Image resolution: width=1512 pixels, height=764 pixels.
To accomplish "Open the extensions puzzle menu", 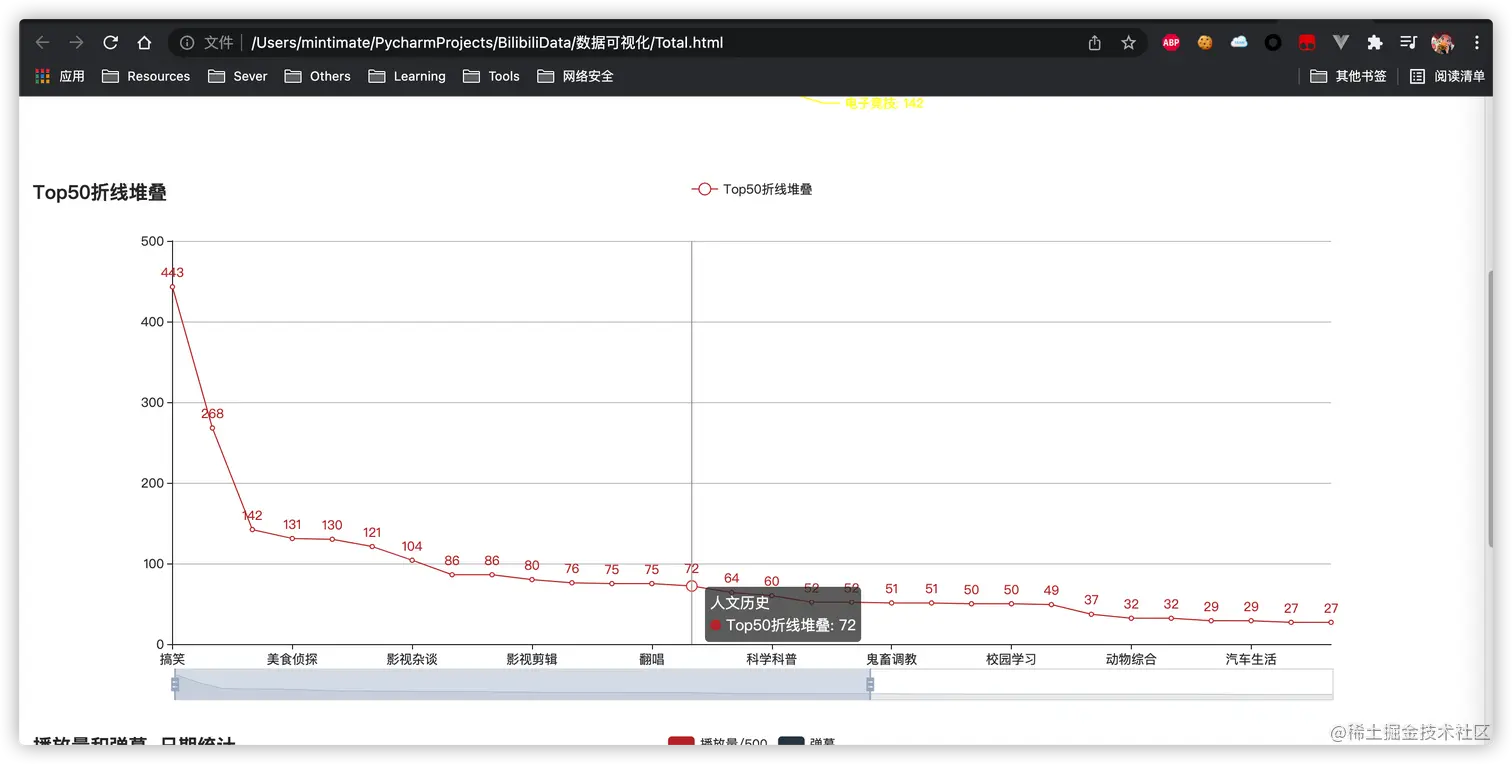I will [x=1375, y=43].
